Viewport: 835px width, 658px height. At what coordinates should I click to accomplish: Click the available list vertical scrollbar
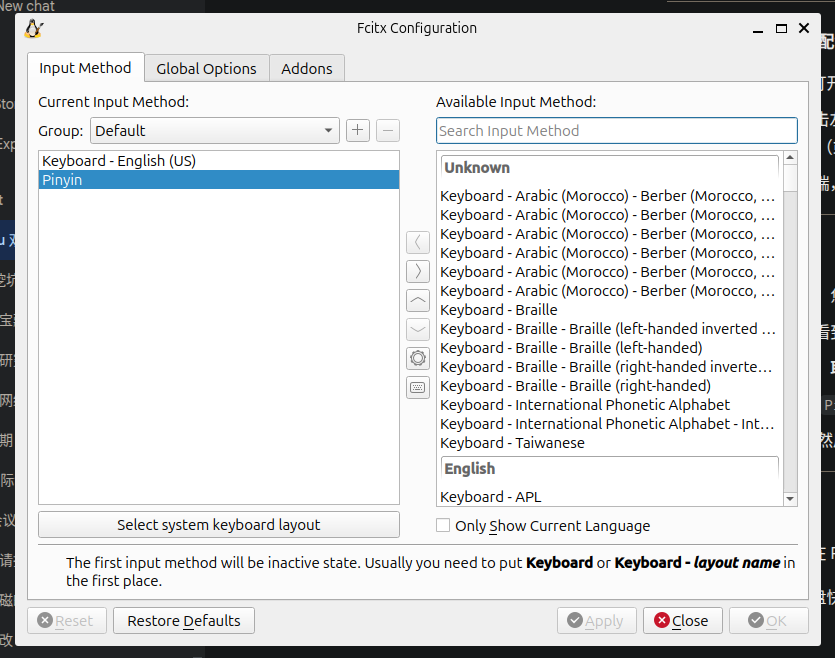790,330
